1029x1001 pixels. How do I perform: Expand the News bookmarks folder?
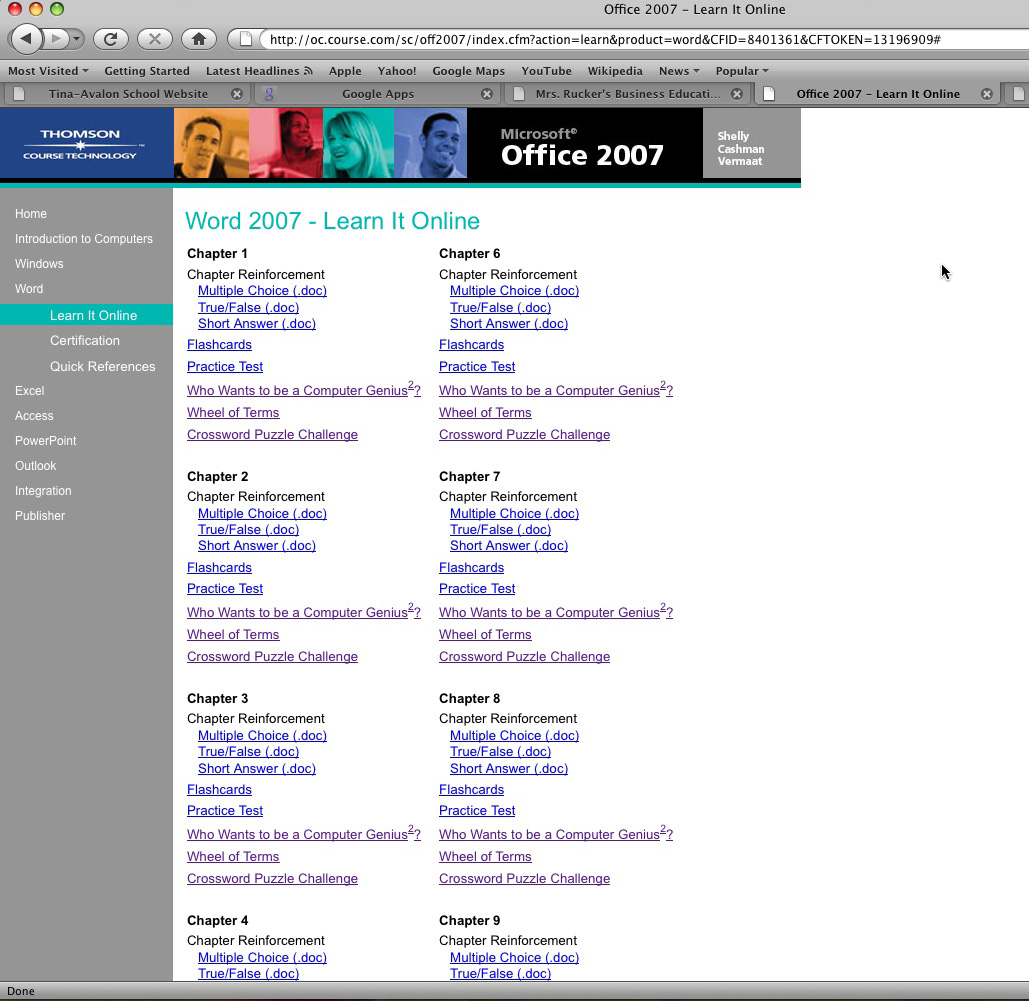pos(679,71)
